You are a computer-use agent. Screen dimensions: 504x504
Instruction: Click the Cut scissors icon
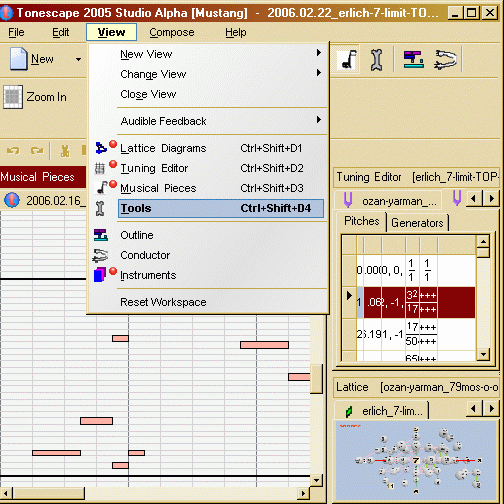point(65,151)
